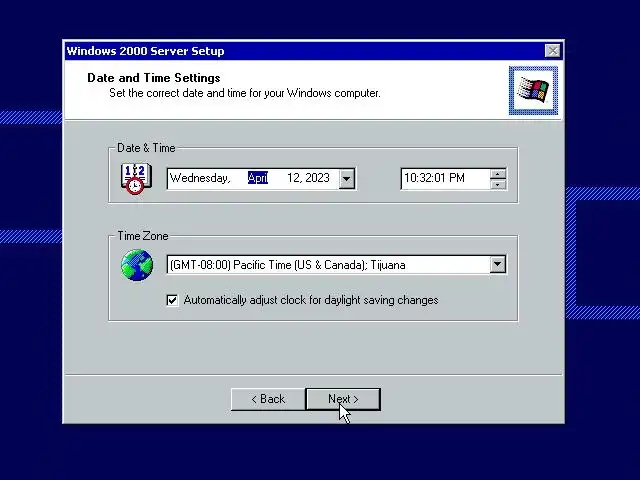Click the Windows flag logo icon
This screenshot has height=480, width=640.
(533, 90)
